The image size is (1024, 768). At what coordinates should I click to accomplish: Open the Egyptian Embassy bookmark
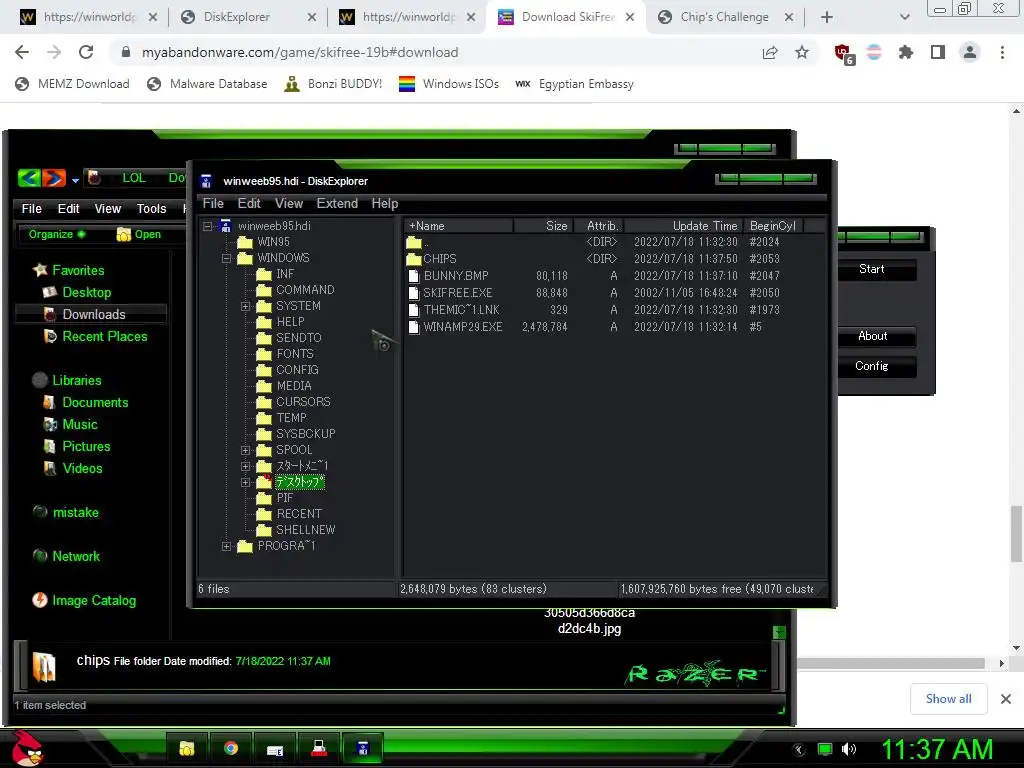point(575,84)
